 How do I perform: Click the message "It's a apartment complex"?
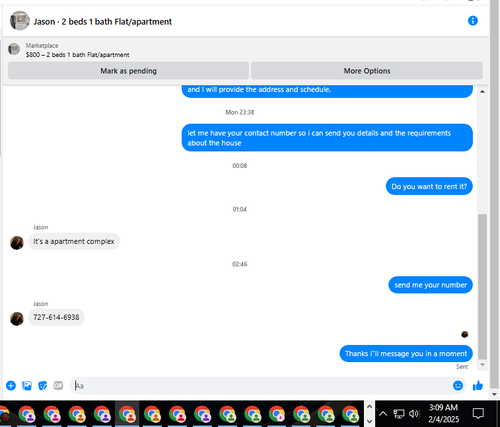[74, 241]
